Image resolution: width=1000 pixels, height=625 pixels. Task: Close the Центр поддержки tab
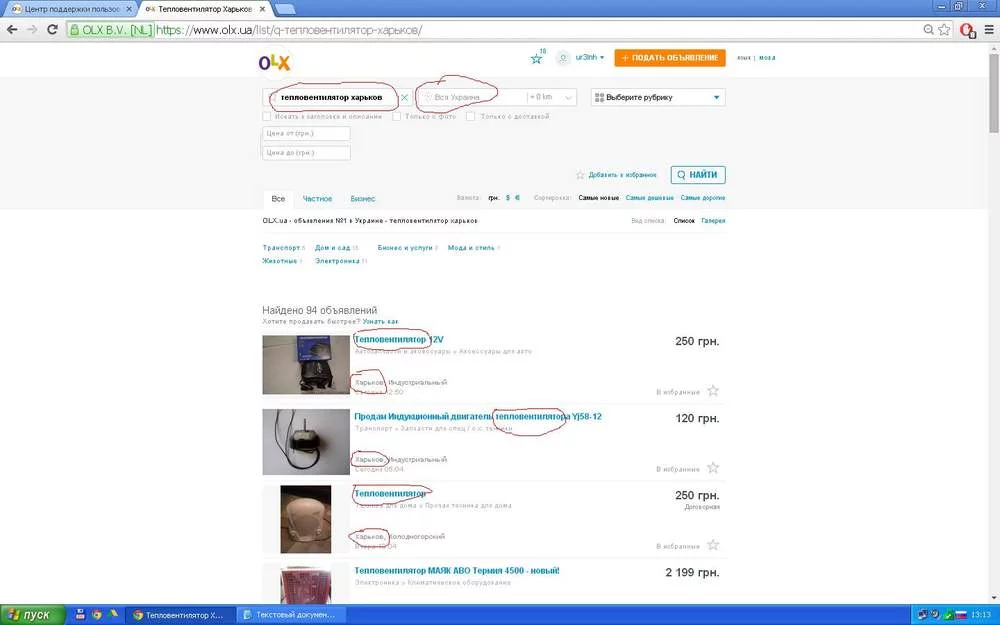pos(129,10)
